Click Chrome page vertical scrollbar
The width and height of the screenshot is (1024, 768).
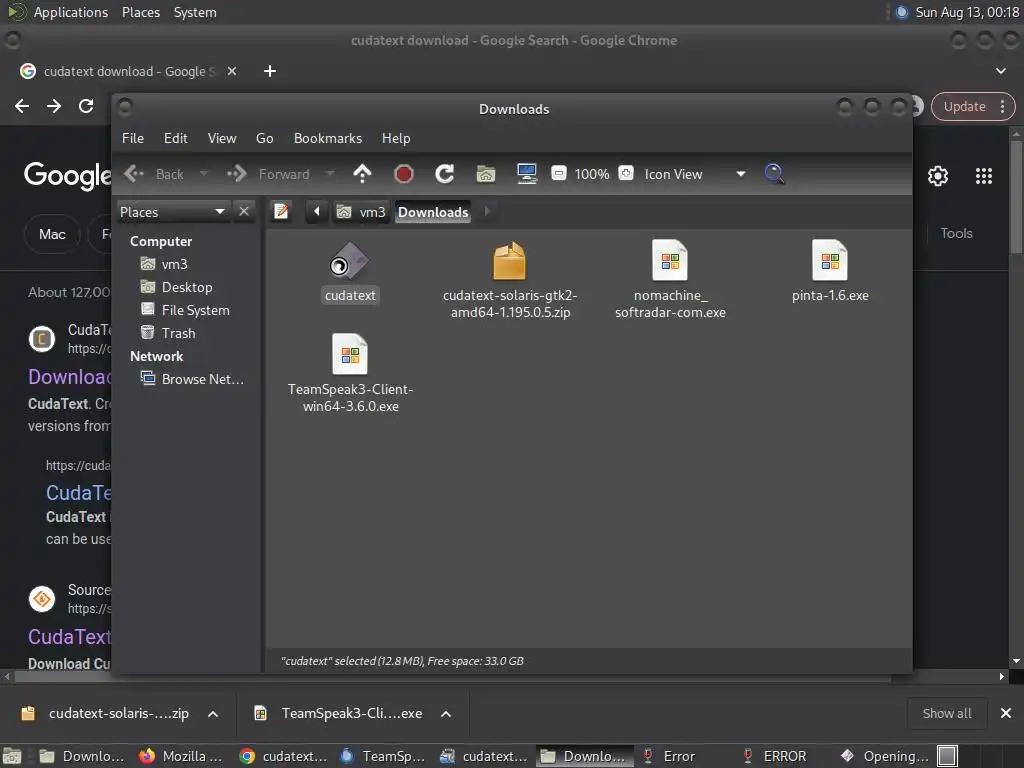click(x=1016, y=196)
